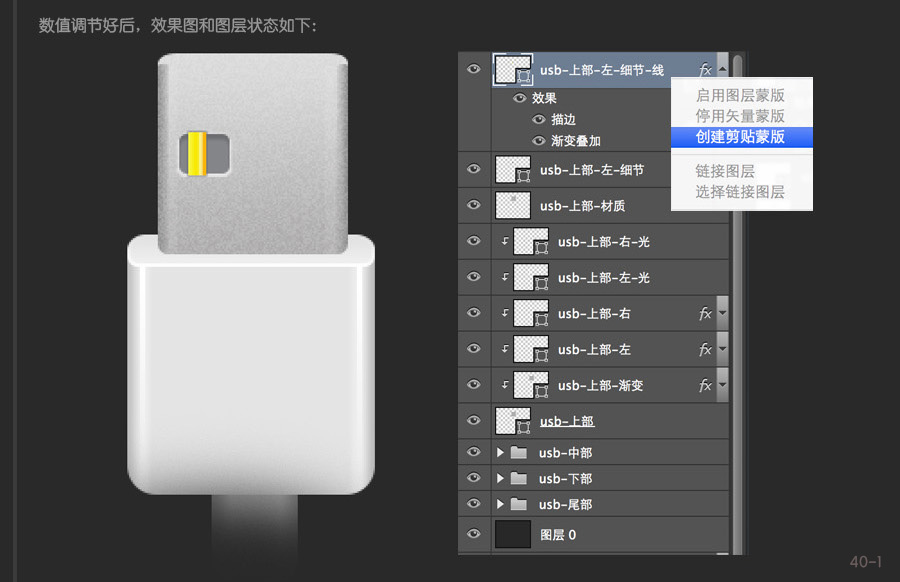The height and width of the screenshot is (582, 900).
Task: Hide the usb-中部 group
Action: [x=474, y=452]
